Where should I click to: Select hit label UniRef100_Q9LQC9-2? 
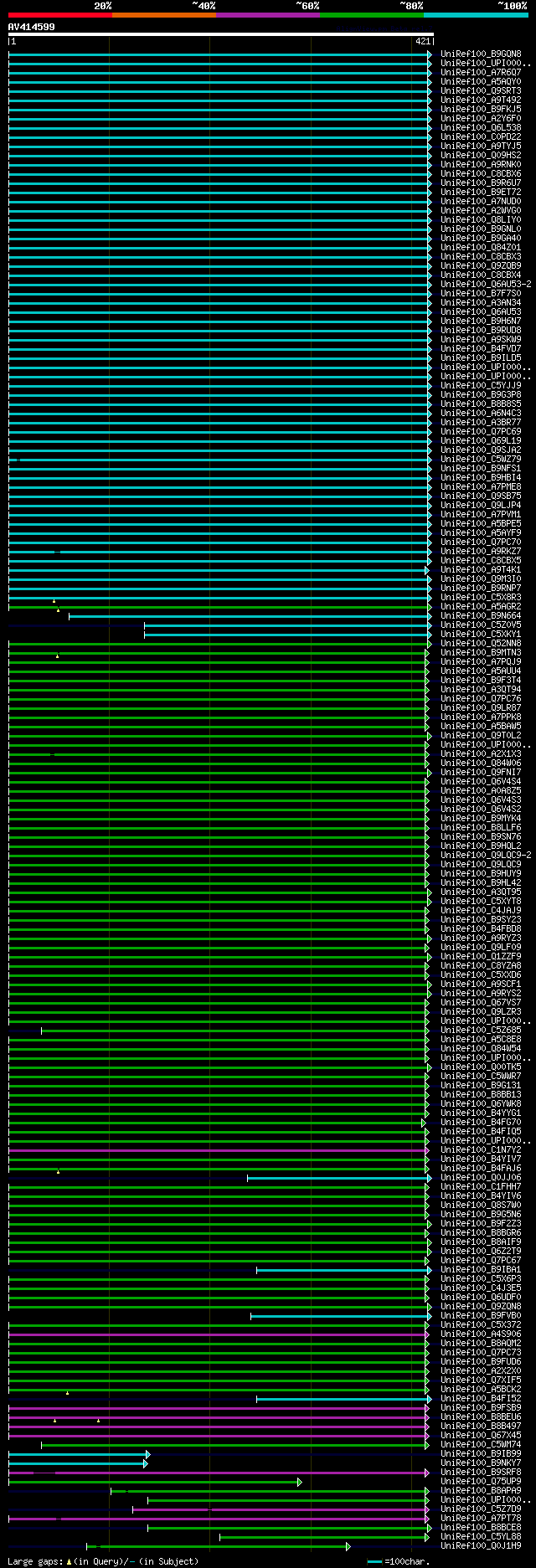[486, 856]
